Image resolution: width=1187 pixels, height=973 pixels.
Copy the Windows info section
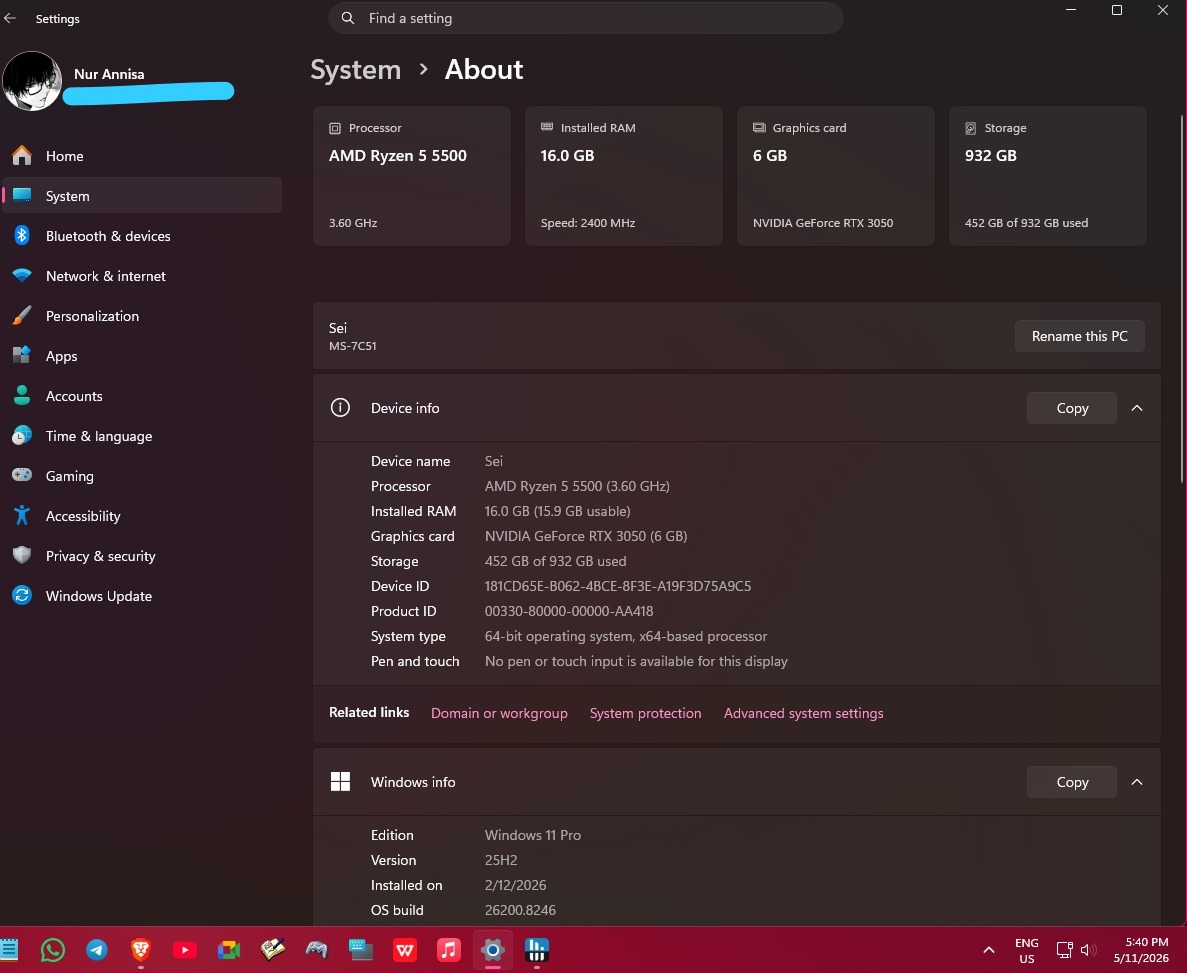click(x=1072, y=782)
